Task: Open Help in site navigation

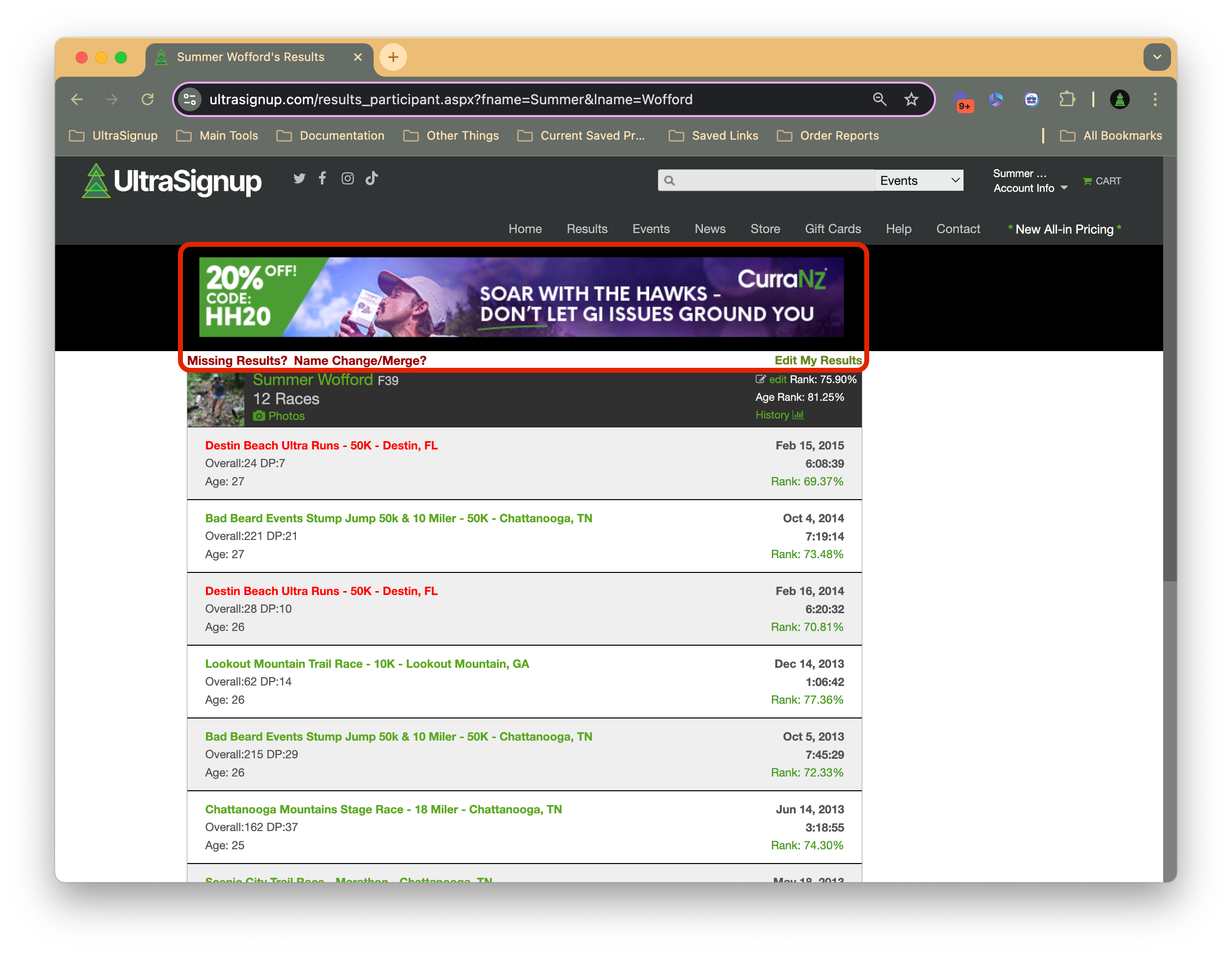Action: pos(898,229)
